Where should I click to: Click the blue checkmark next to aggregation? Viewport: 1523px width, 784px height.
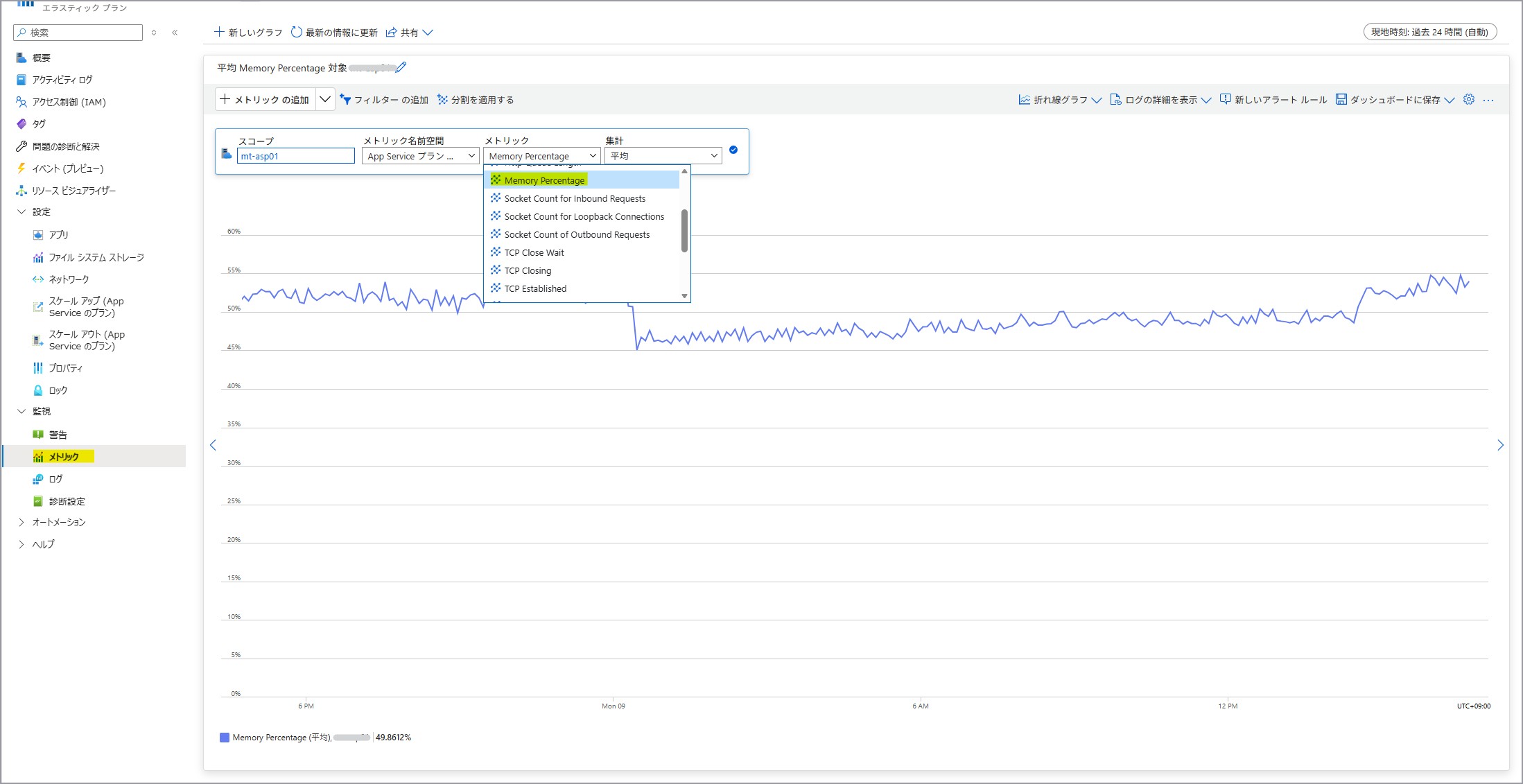click(x=733, y=150)
